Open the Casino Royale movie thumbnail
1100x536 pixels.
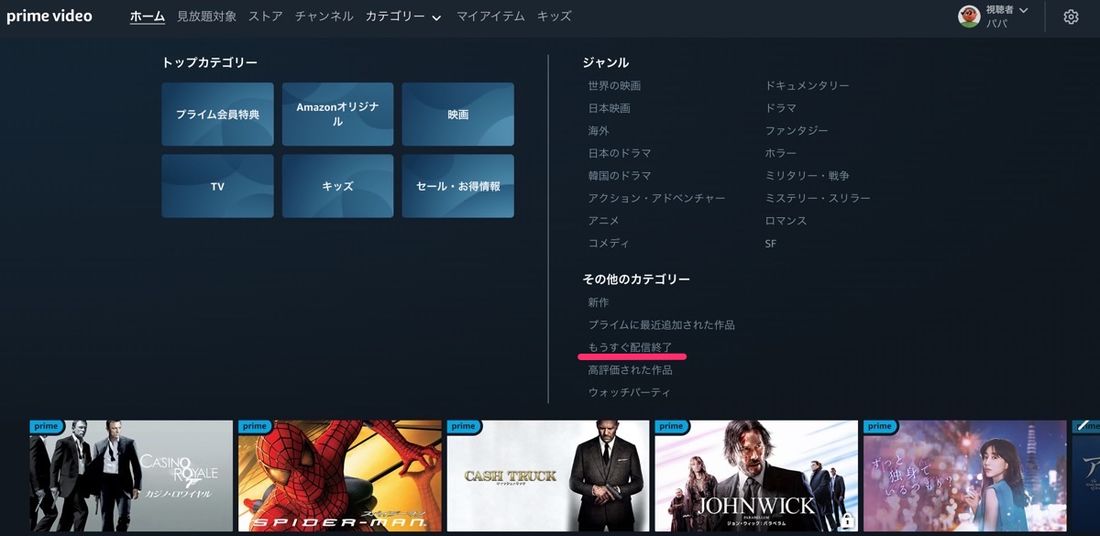[x=131, y=476]
